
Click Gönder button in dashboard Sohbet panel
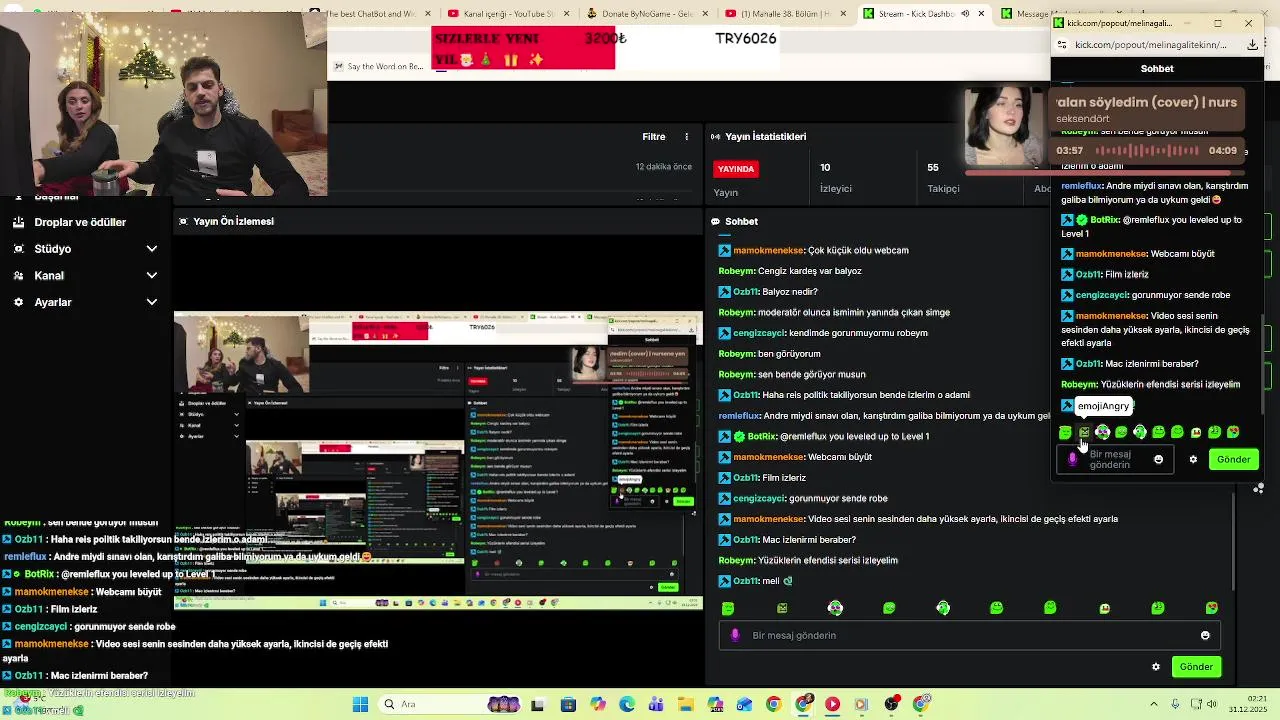1196,667
